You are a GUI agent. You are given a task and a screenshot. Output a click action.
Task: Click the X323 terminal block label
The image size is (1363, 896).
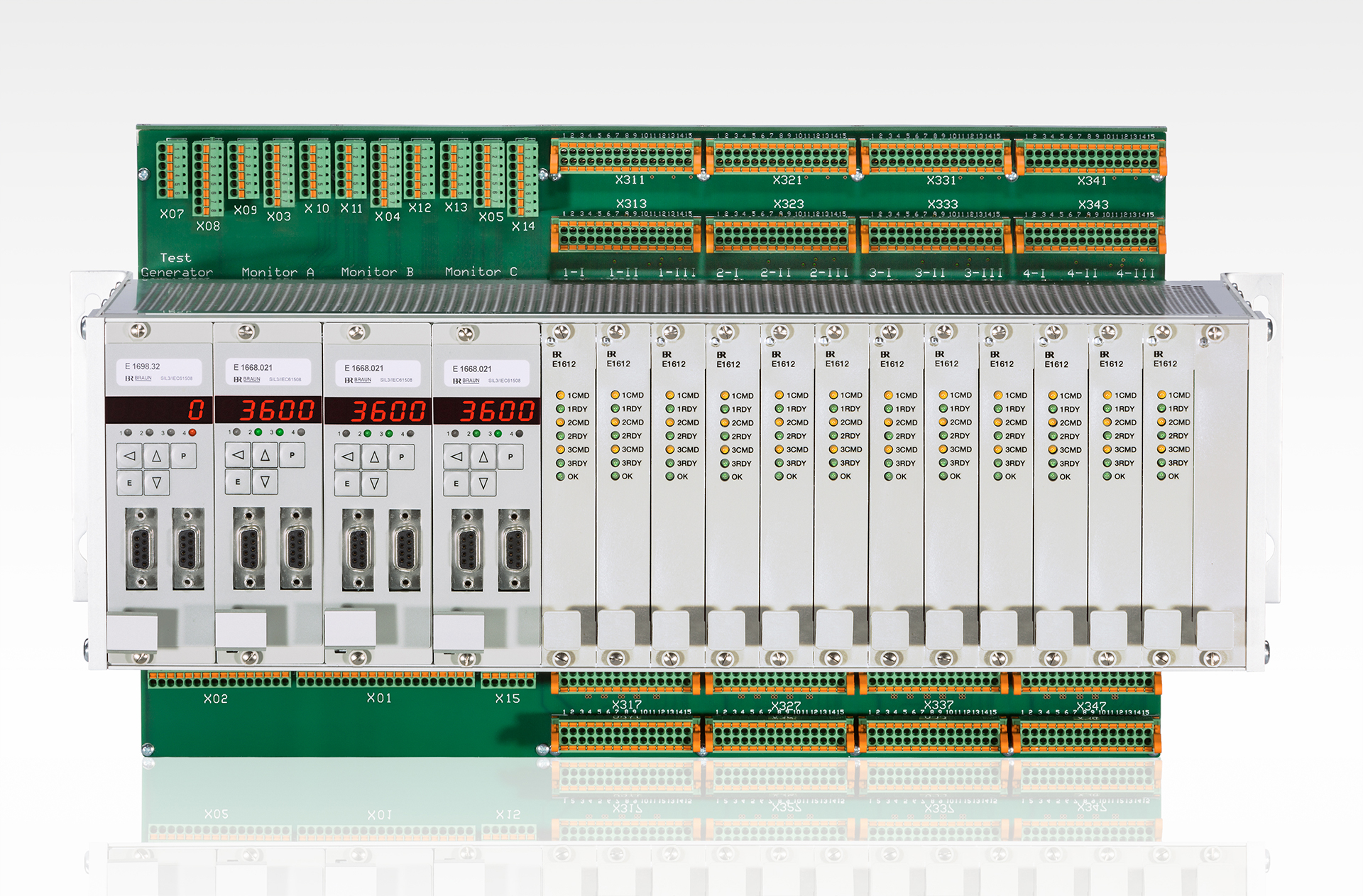point(789,204)
